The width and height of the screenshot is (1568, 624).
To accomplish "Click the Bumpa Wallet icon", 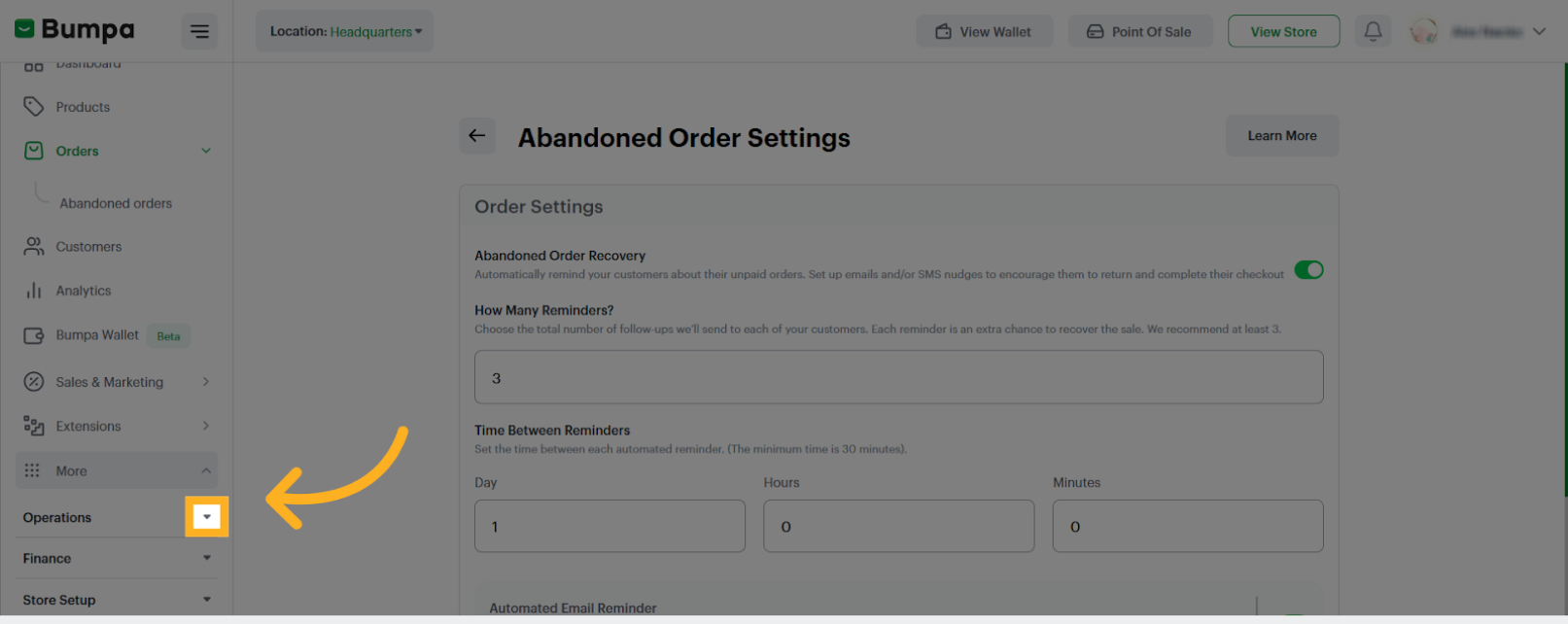I will tap(34, 335).
